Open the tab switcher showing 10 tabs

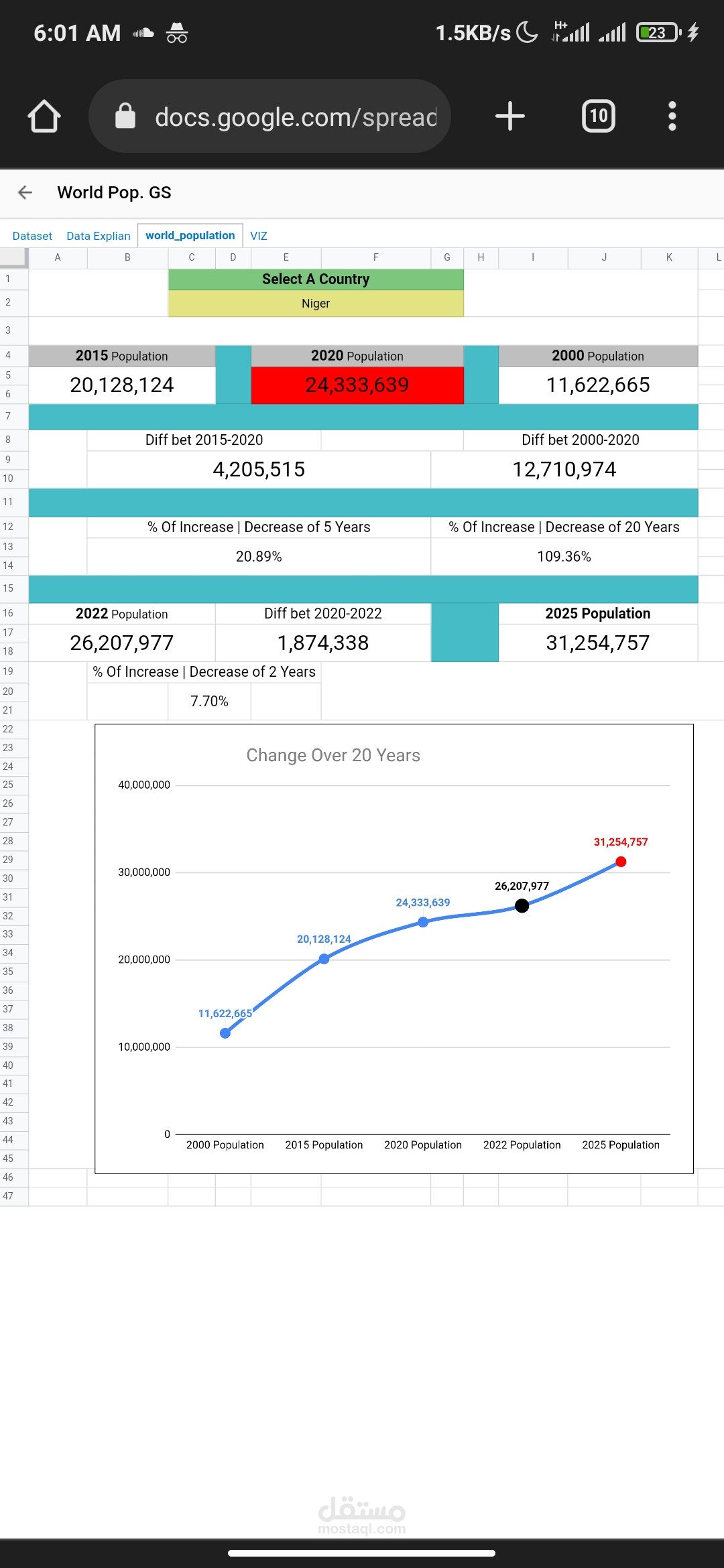click(x=598, y=117)
